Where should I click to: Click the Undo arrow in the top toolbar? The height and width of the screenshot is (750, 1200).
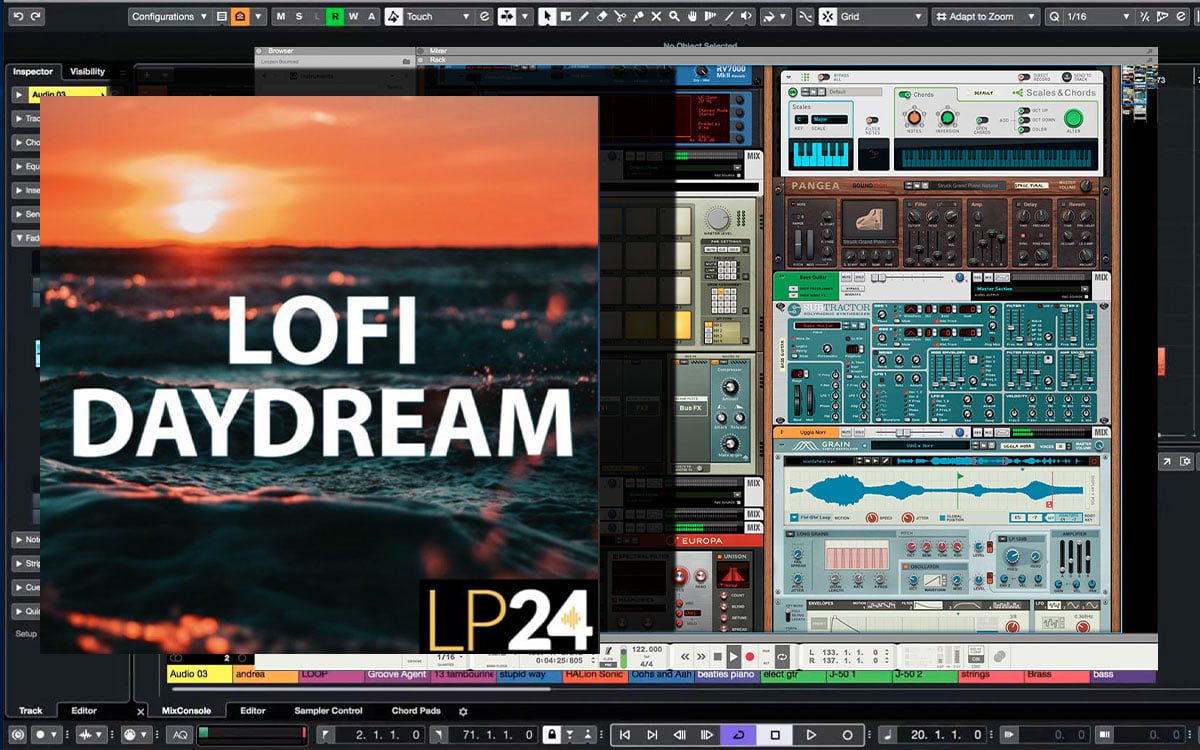[x=18, y=16]
